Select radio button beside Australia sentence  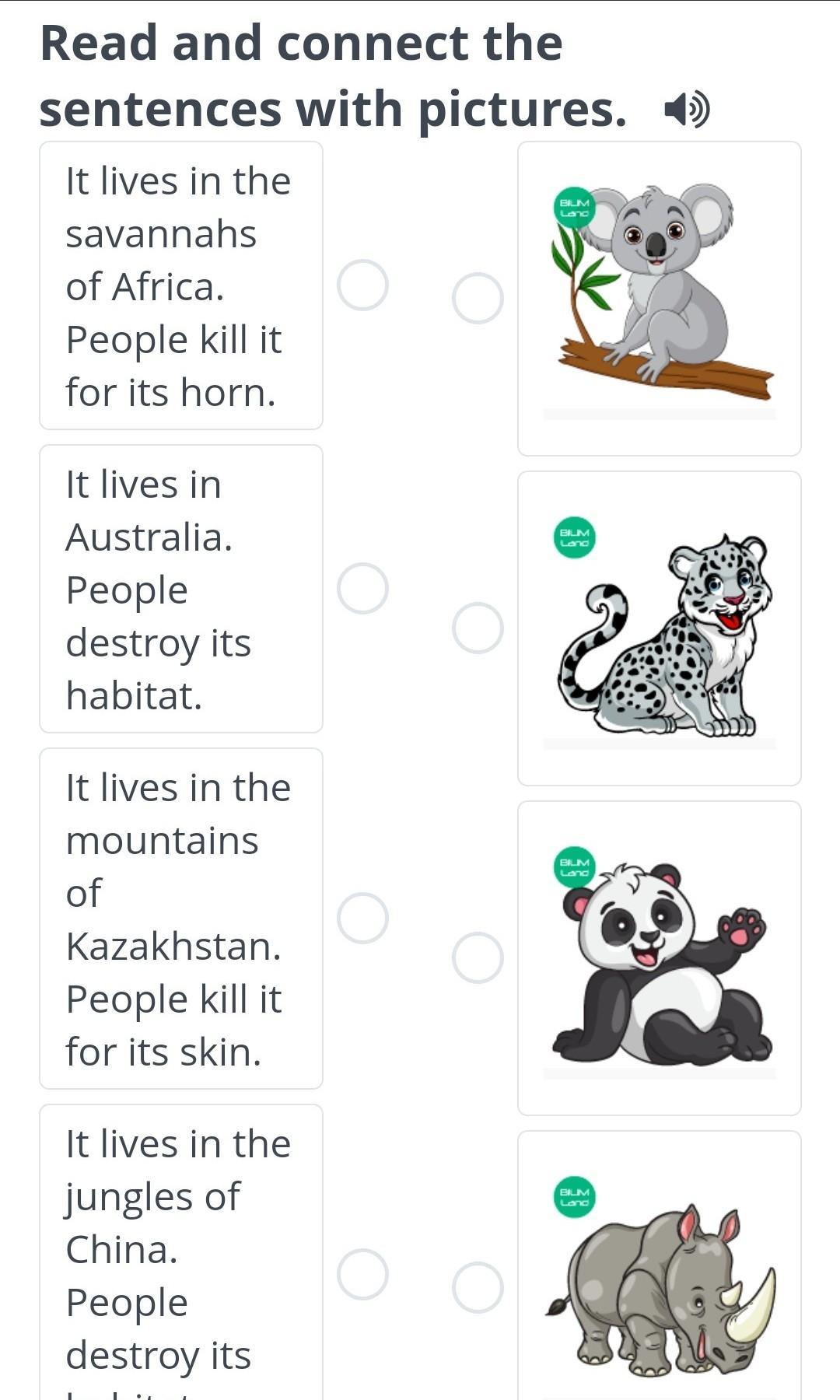tap(362, 589)
